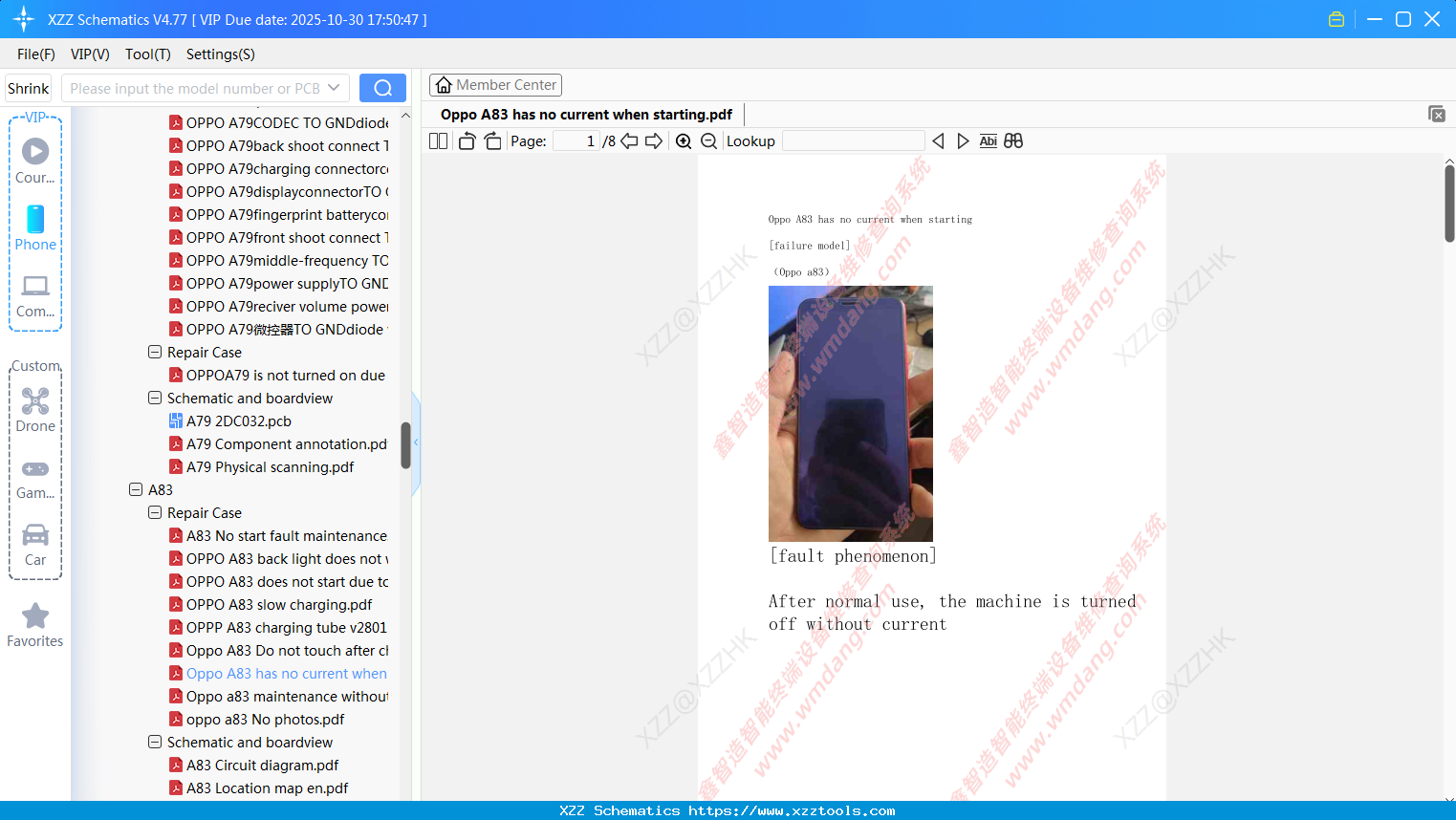Select the Oppo A83 no current PDF tab
Screen dimensions: 1456x820
click(586, 115)
